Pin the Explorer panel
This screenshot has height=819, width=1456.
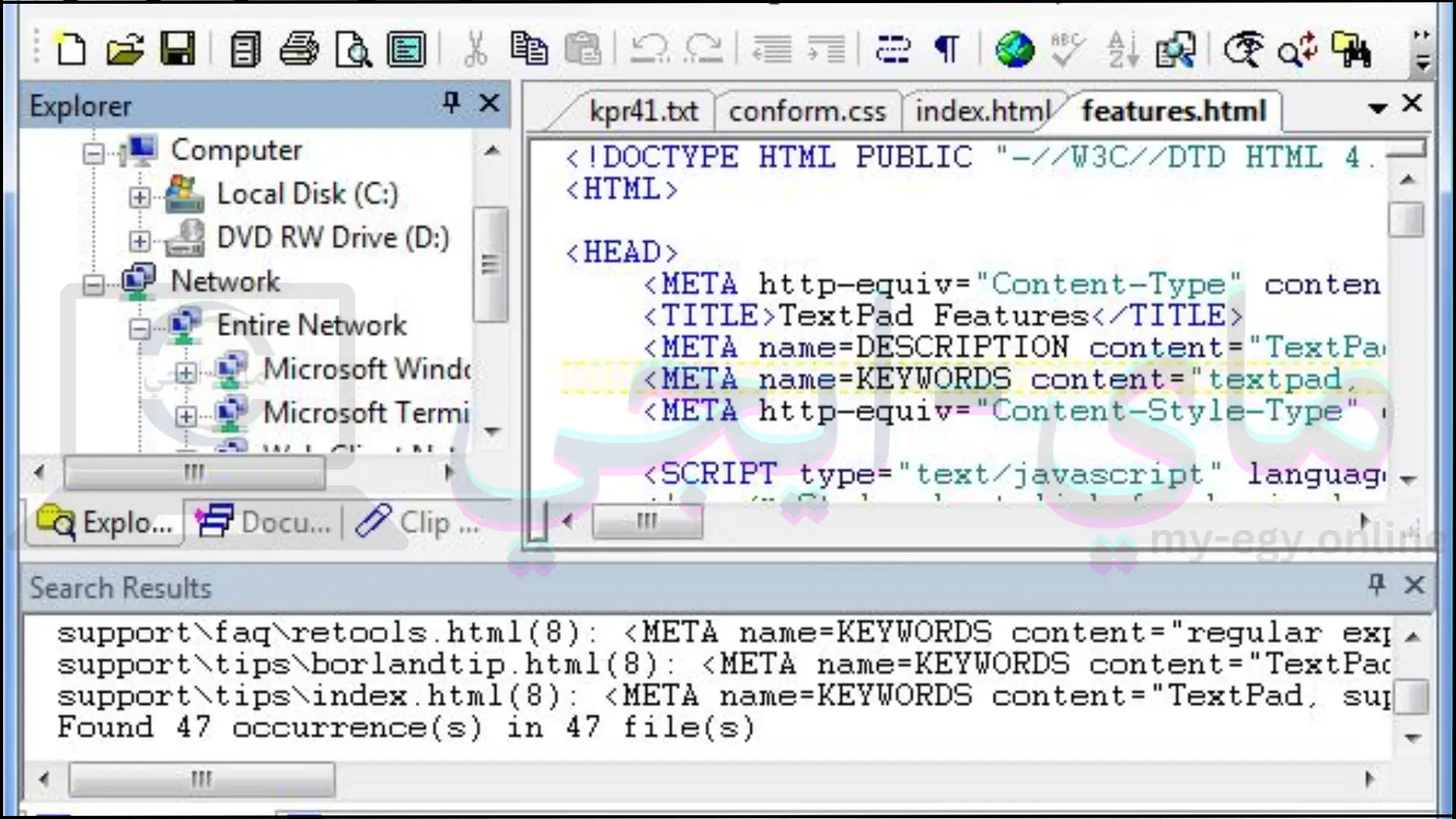pos(451,102)
